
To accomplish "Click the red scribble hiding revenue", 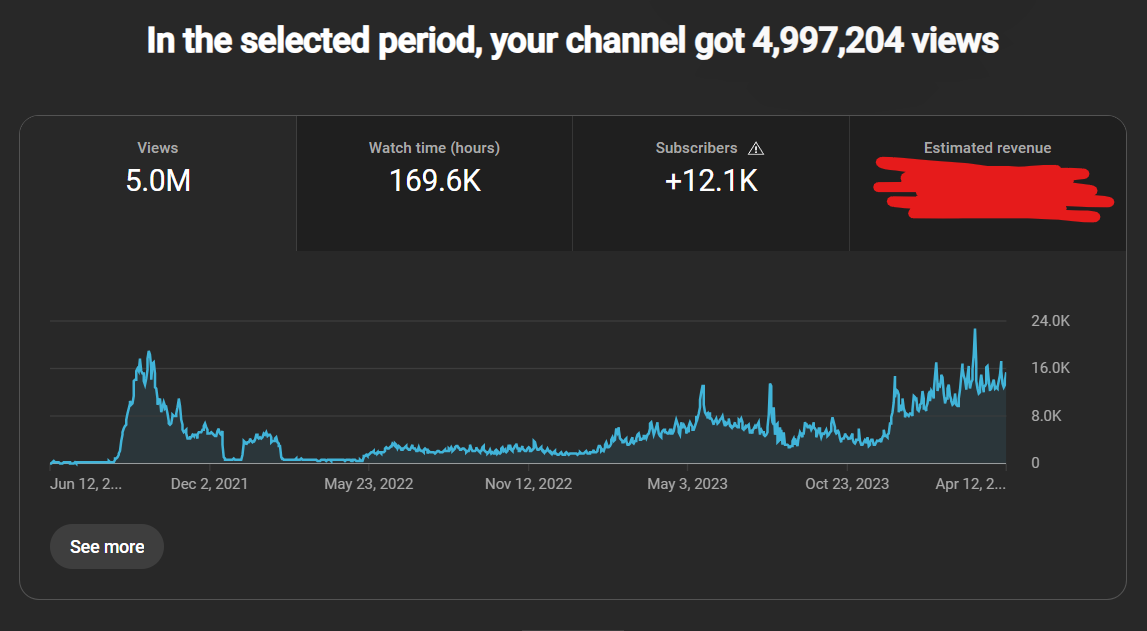I will (990, 188).
